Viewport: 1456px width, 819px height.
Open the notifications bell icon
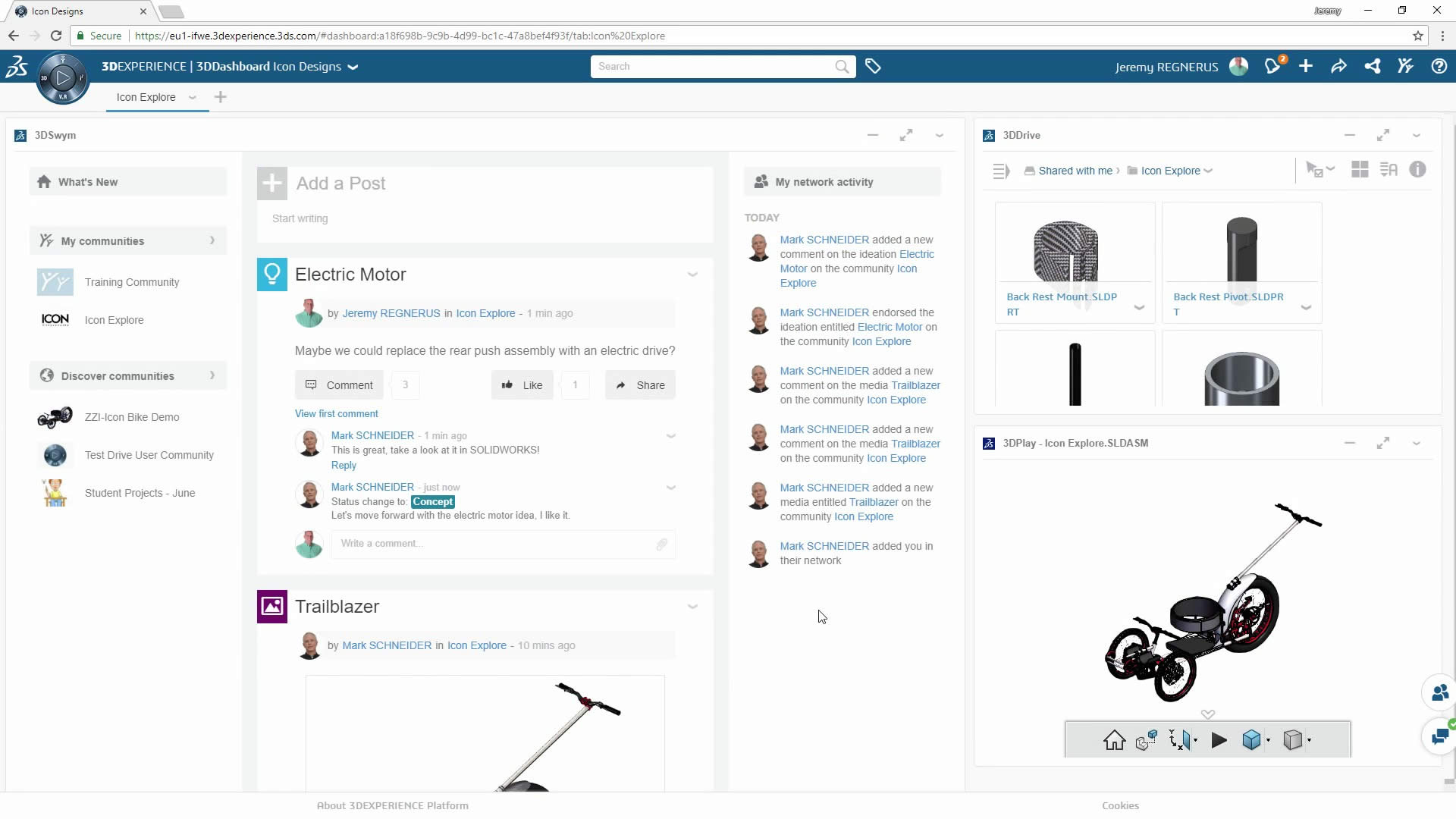coord(1272,67)
